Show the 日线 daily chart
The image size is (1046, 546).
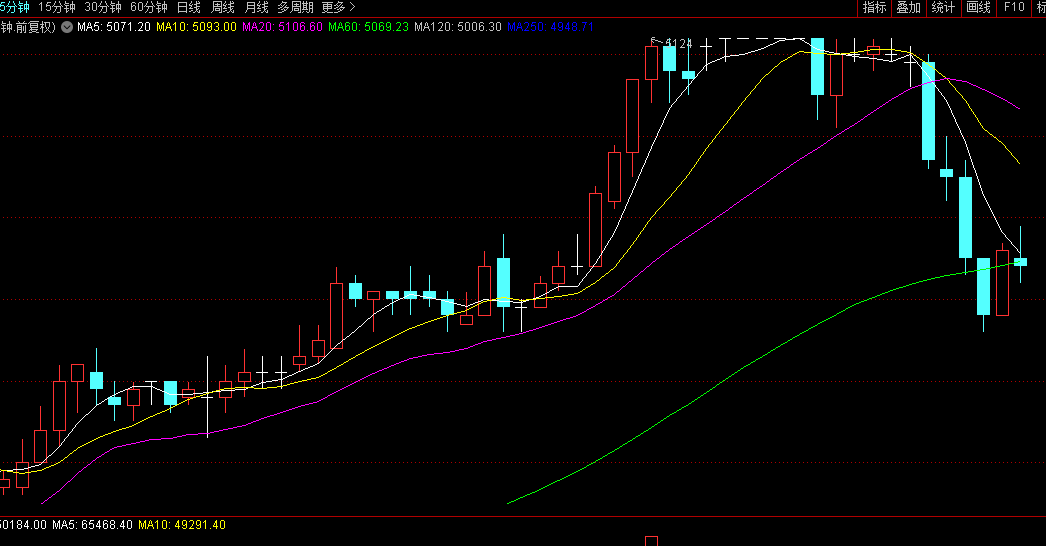pos(188,7)
